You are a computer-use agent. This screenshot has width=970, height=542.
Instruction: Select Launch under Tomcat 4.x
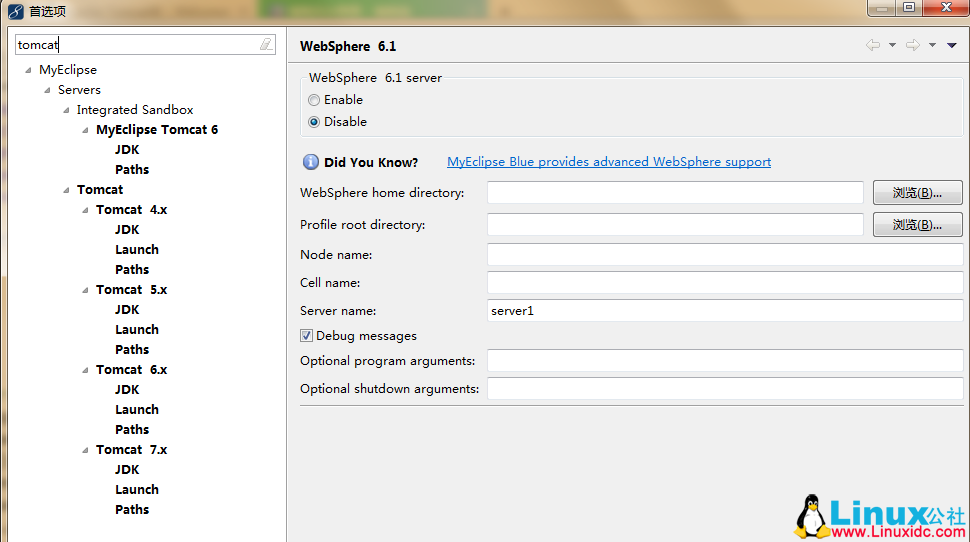137,249
